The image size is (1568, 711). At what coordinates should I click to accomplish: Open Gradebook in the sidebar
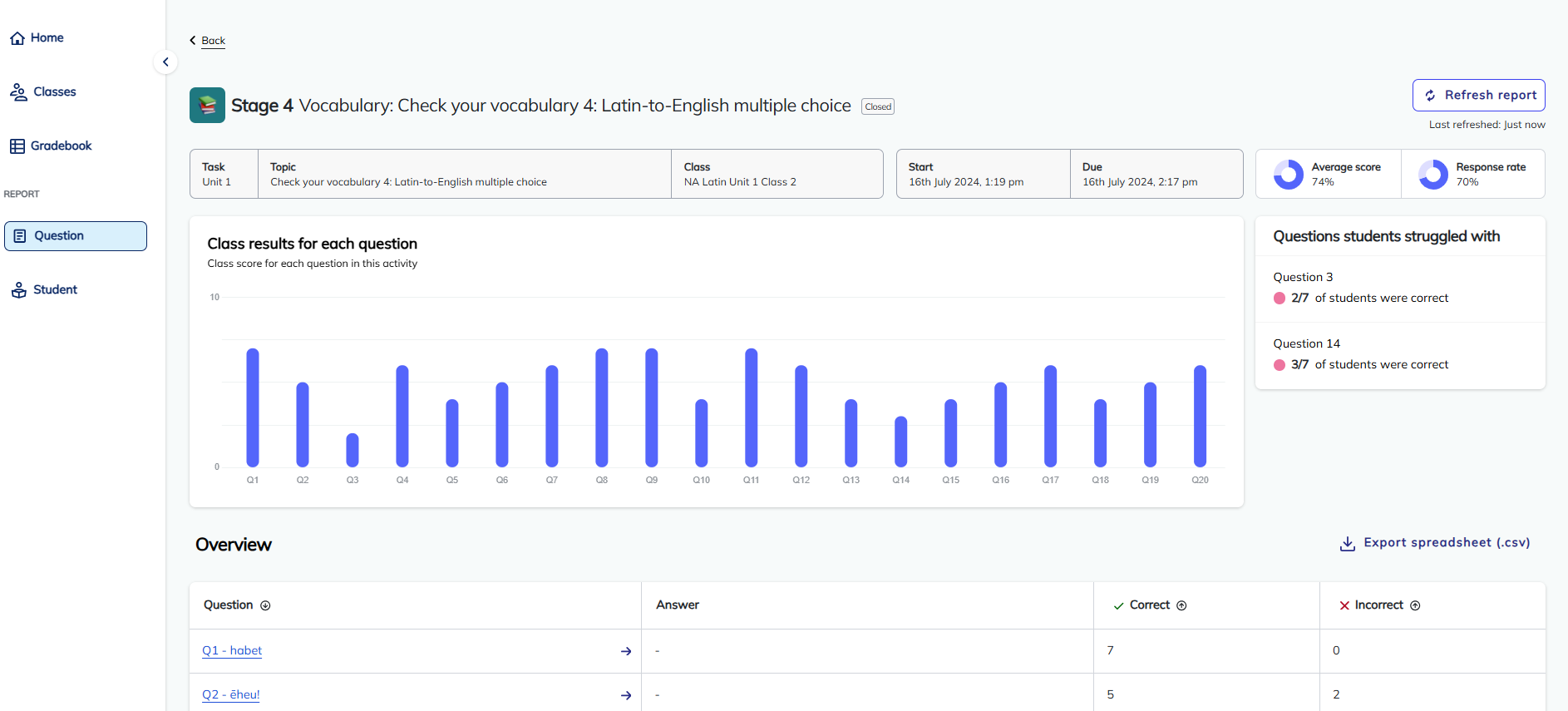(x=51, y=146)
